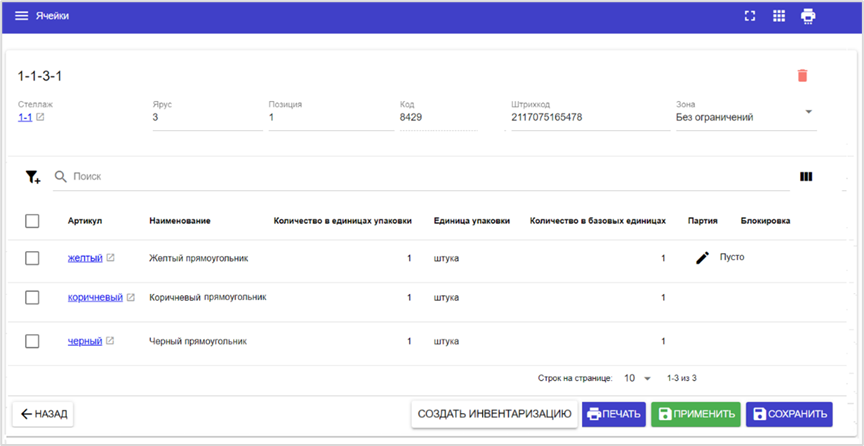This screenshot has width=864, height=446.
Task: Click the Сохранить button
Action: tap(790, 414)
